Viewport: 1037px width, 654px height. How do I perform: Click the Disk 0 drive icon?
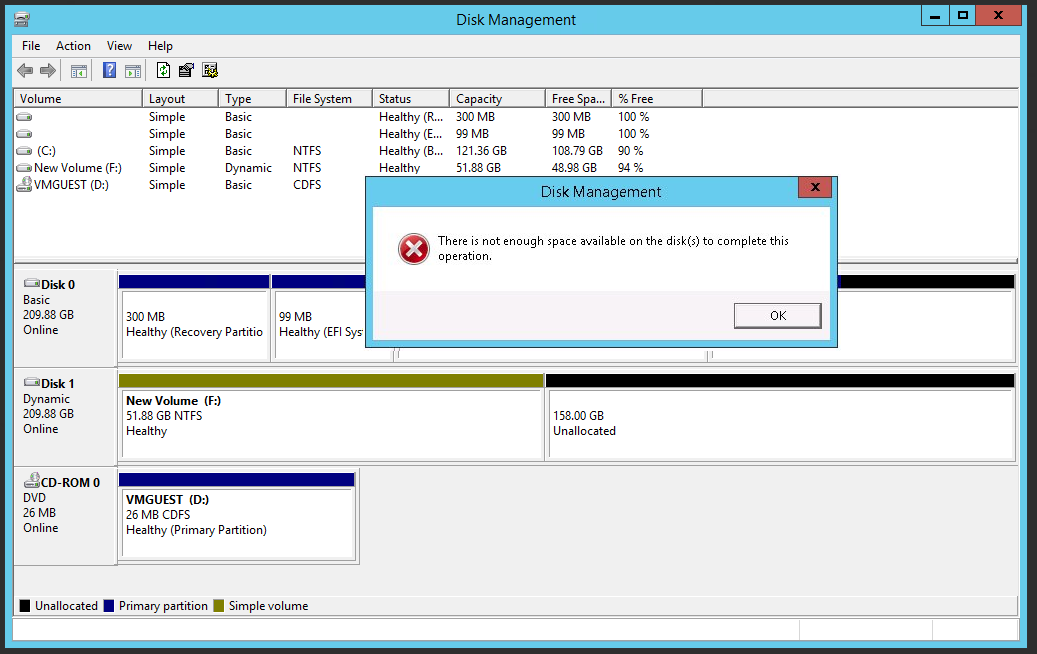tap(32, 284)
